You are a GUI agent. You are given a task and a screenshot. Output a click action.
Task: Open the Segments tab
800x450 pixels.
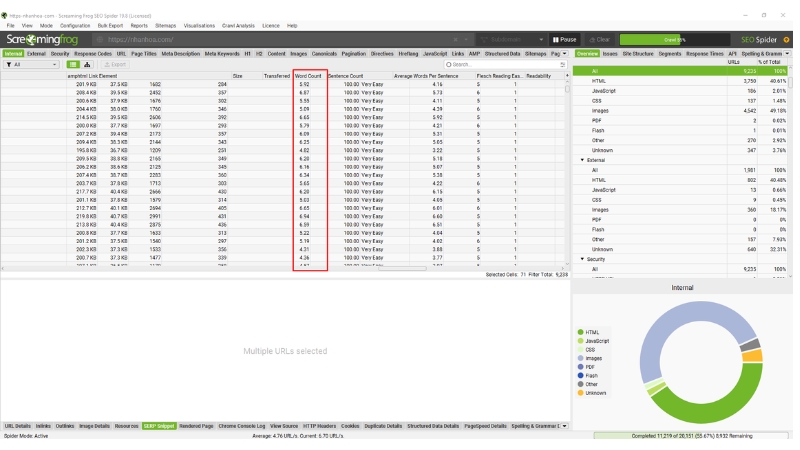669,54
